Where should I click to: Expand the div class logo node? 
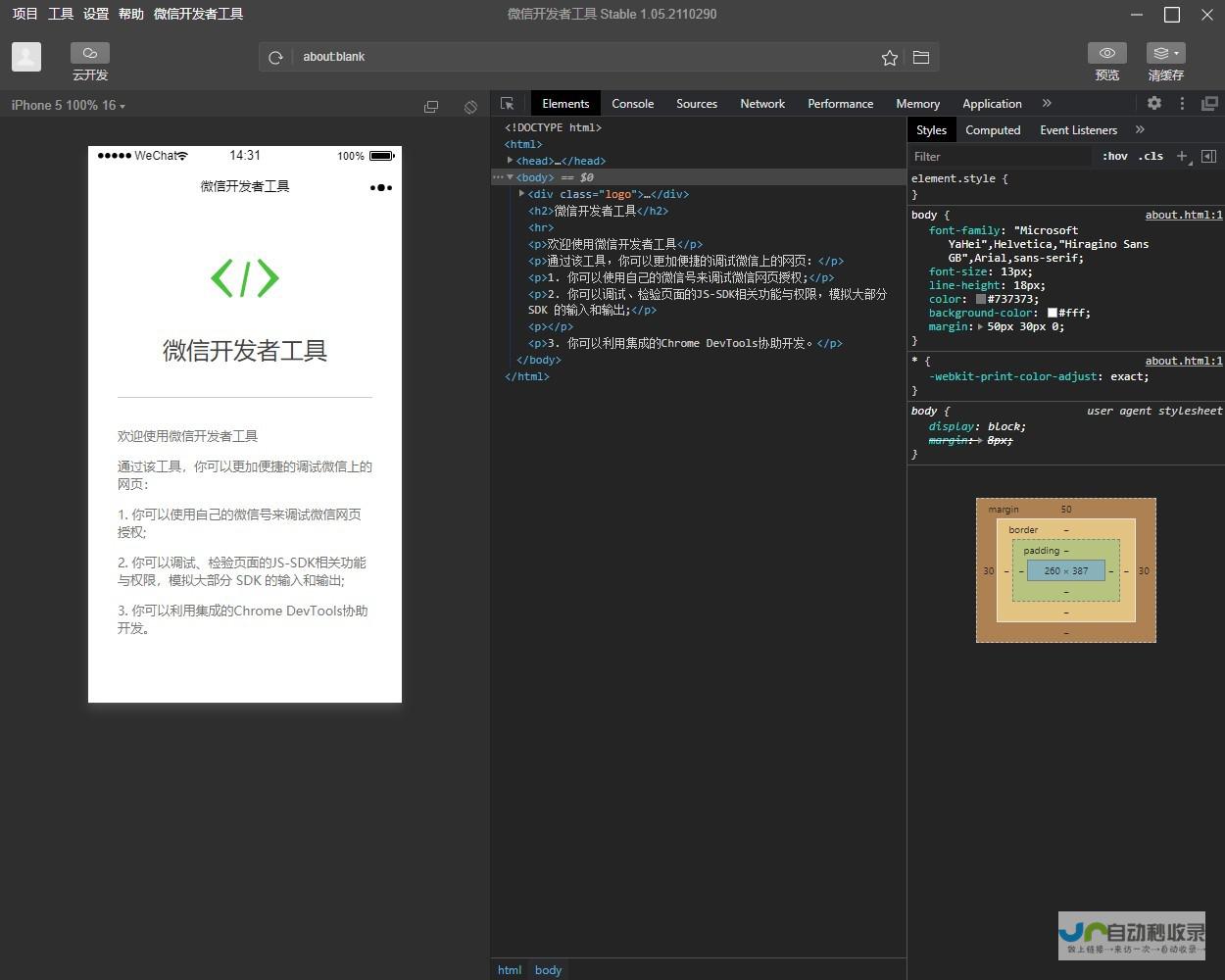tap(521, 193)
